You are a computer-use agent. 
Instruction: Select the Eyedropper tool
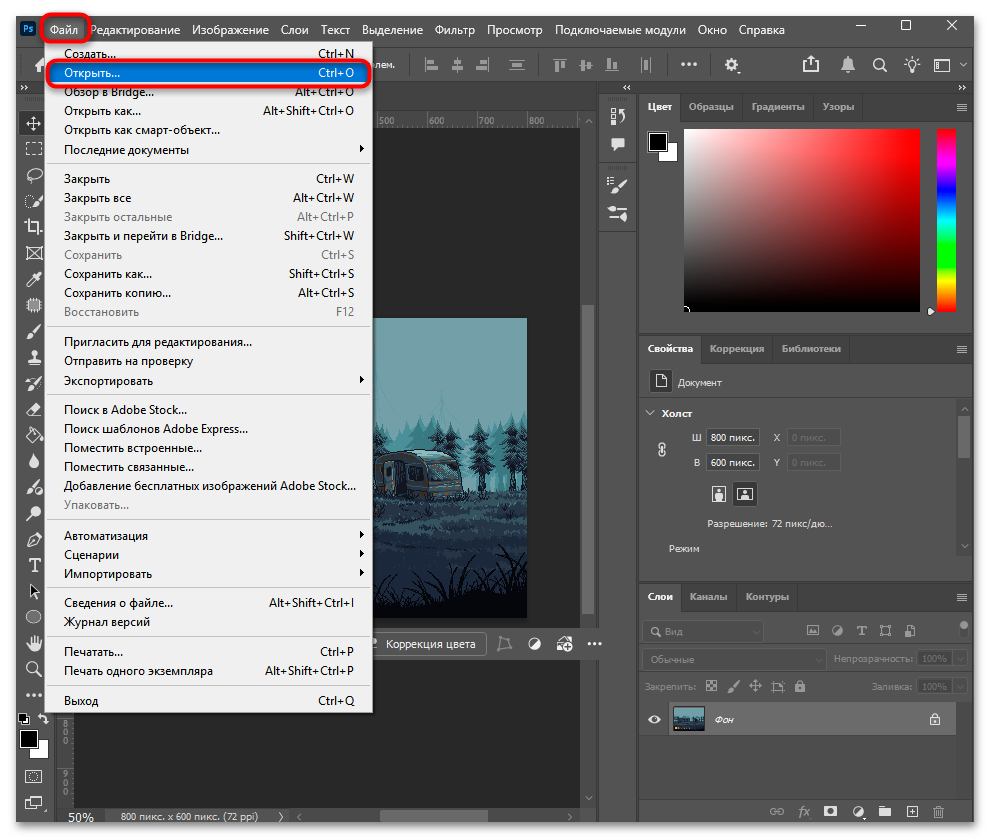pos(33,279)
